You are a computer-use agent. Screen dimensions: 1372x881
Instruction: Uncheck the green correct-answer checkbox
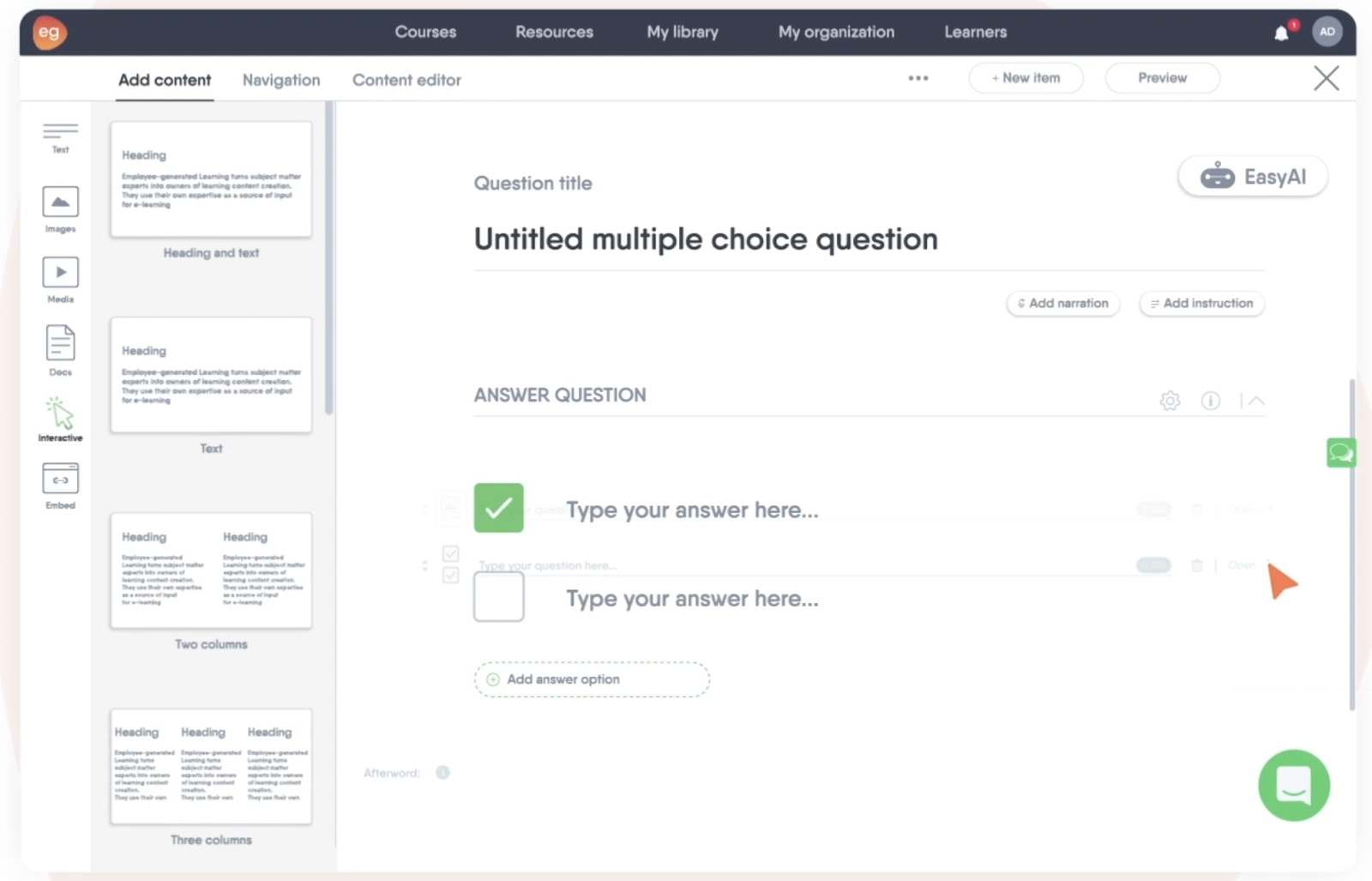tap(498, 508)
